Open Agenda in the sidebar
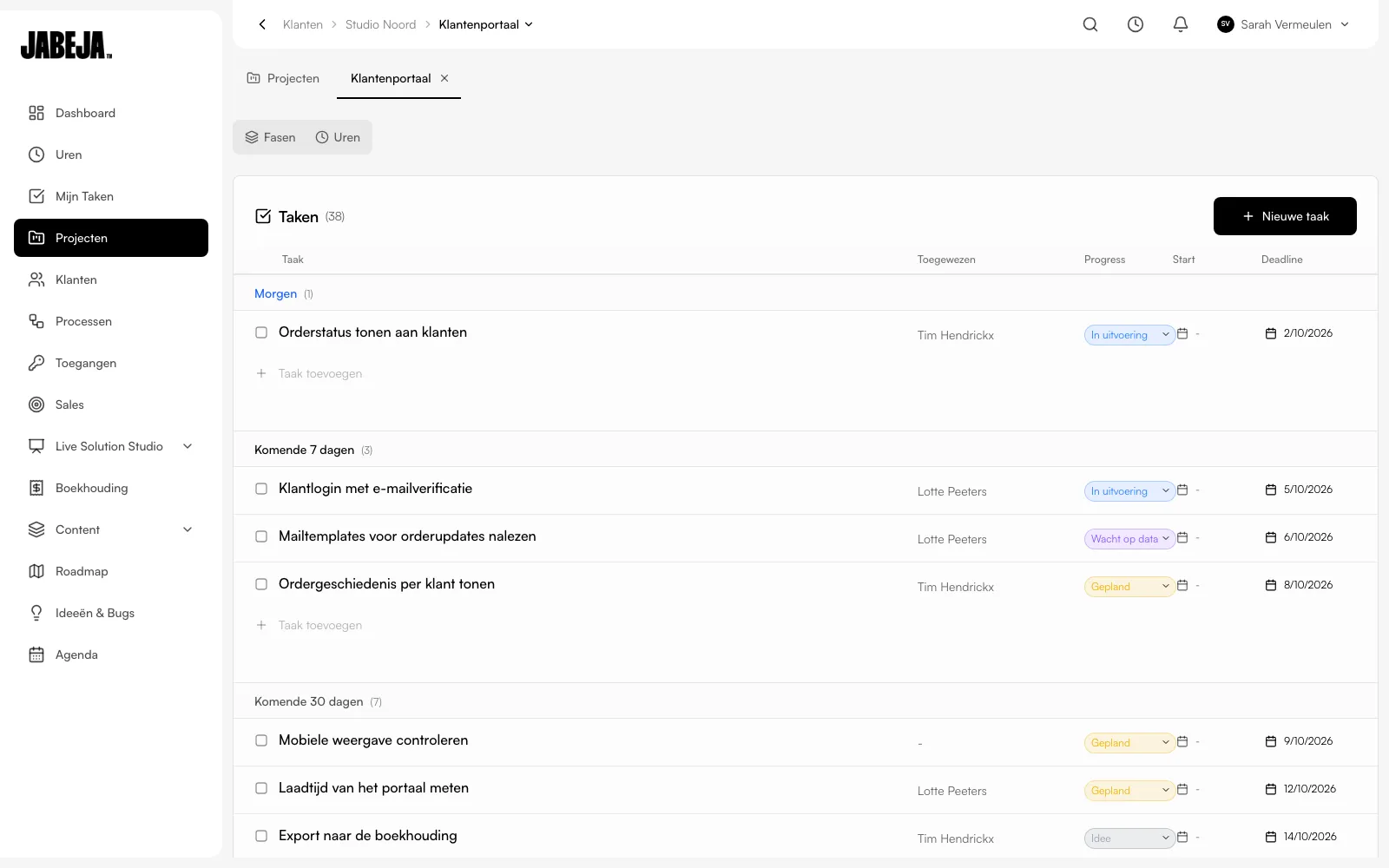Viewport: 1389px width, 868px height. 111,654
